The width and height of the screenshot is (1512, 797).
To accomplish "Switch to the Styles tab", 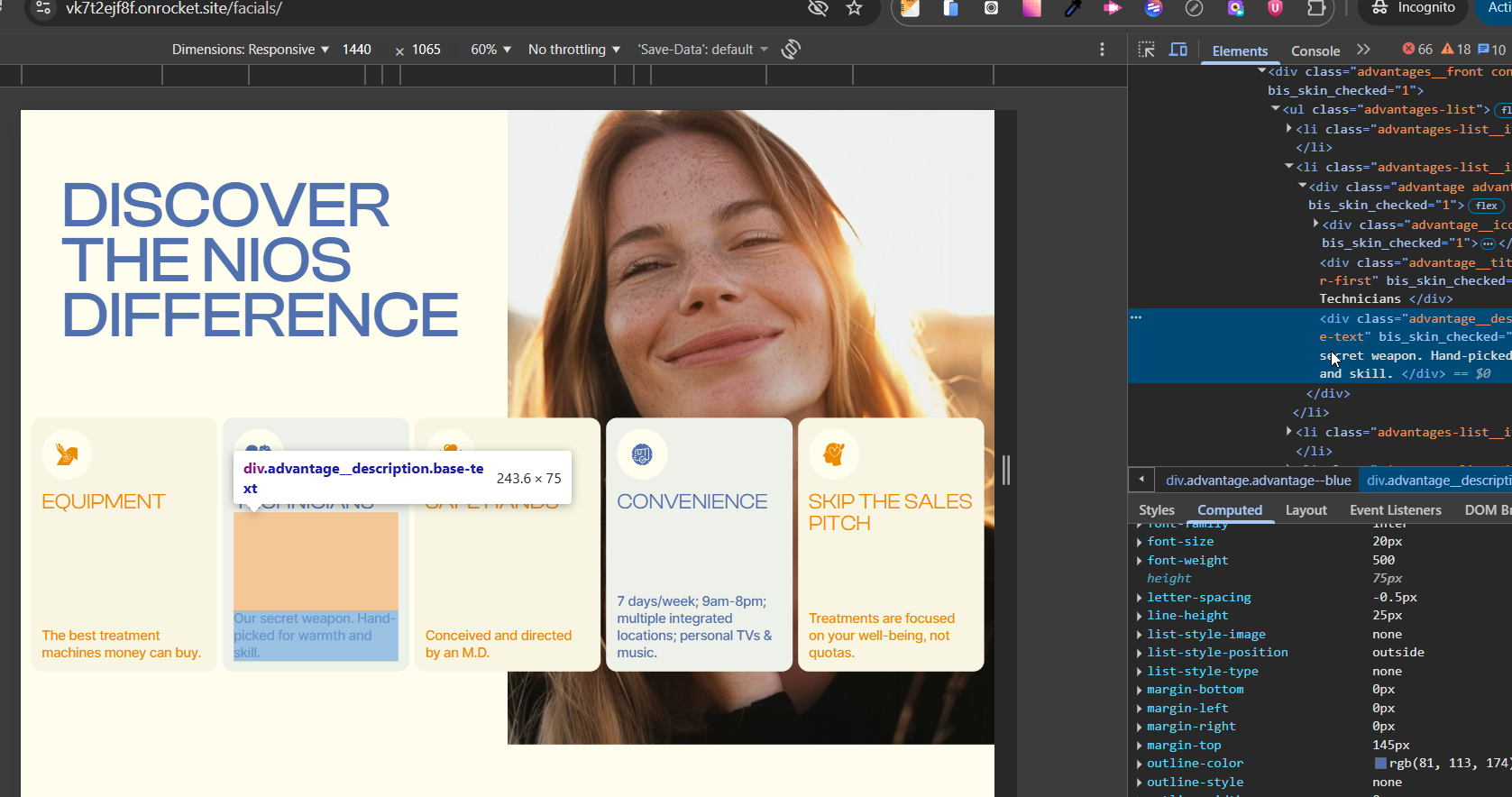I will pyautogui.click(x=1156, y=510).
